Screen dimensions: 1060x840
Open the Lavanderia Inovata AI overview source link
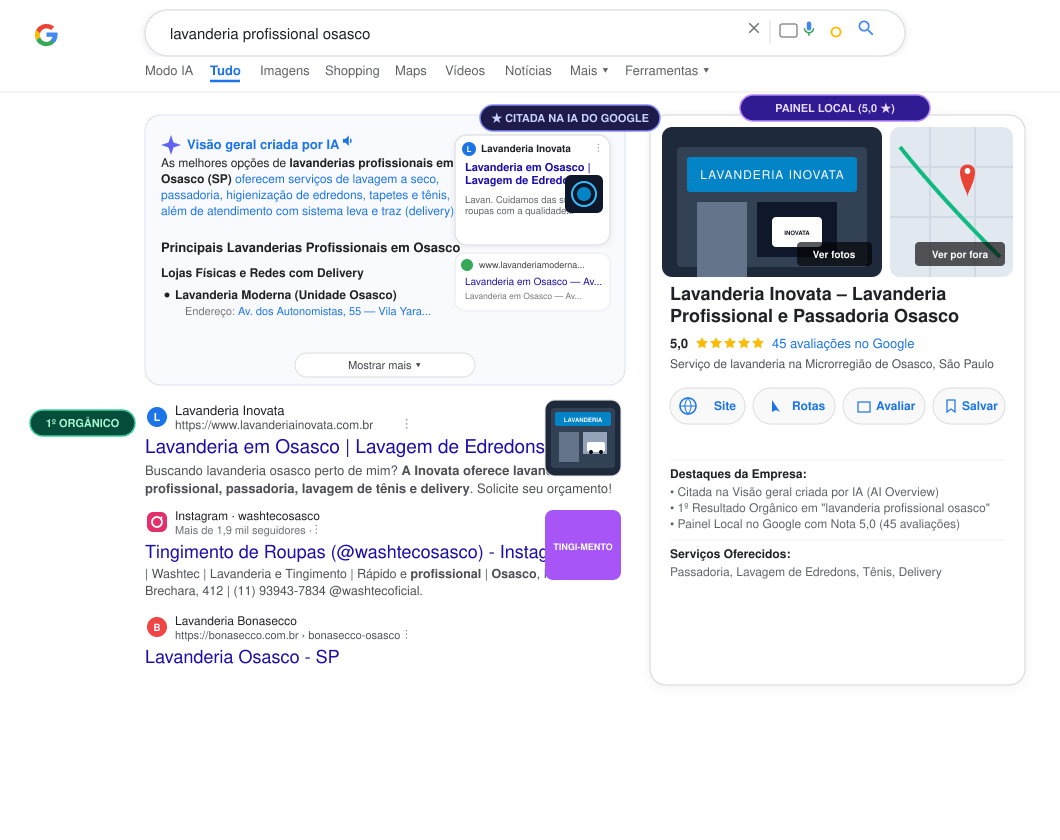533,190
